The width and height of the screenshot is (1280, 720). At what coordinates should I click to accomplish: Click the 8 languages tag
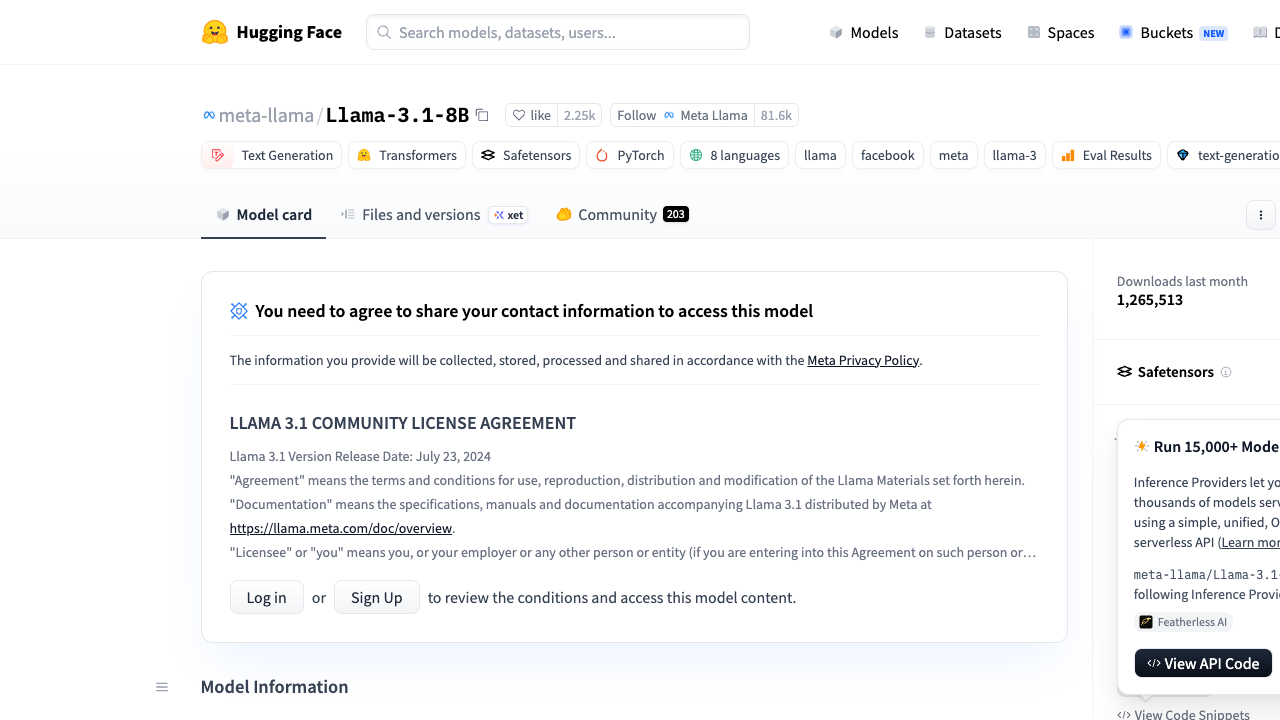735,155
